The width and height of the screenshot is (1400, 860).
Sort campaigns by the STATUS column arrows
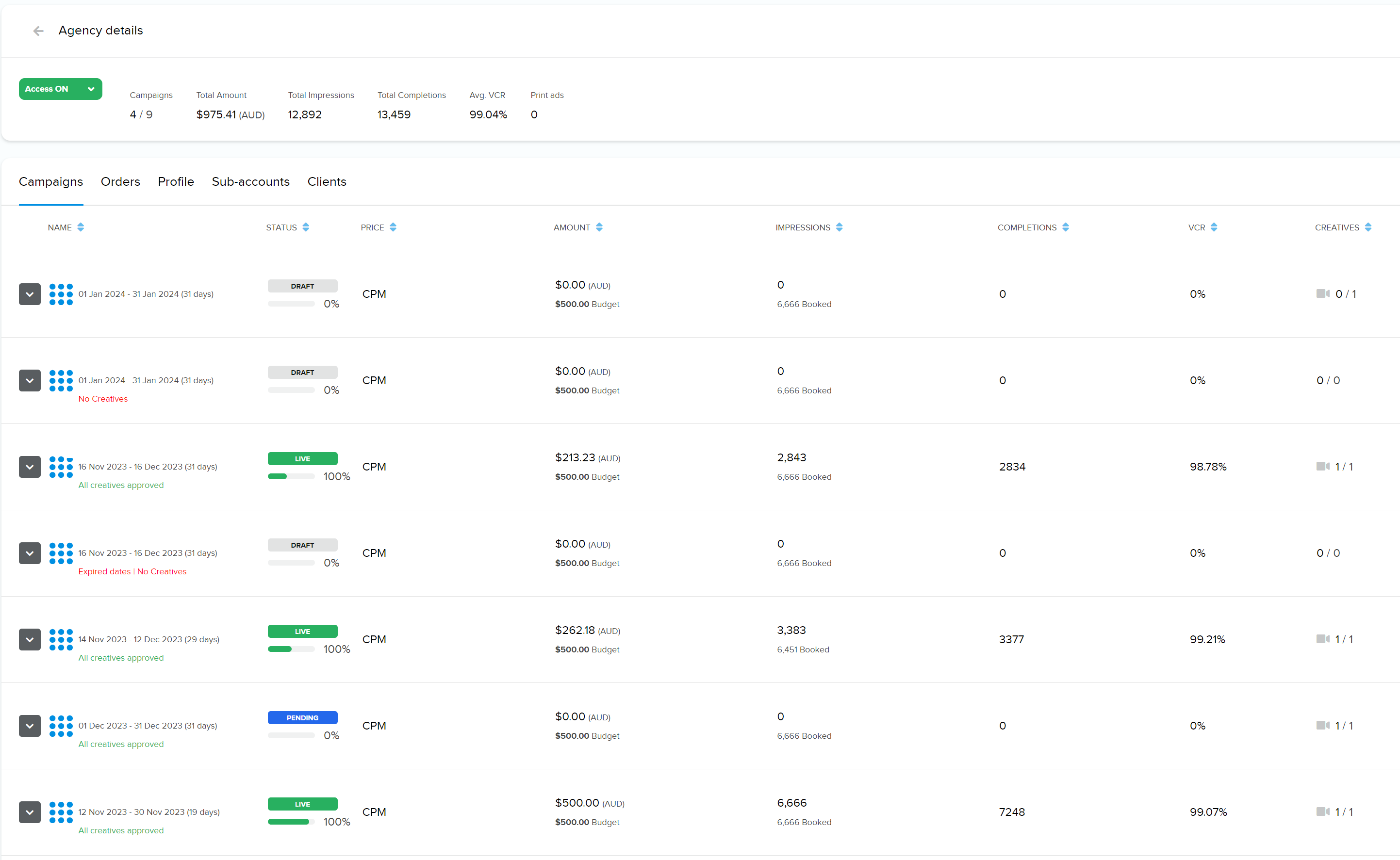pos(306,227)
